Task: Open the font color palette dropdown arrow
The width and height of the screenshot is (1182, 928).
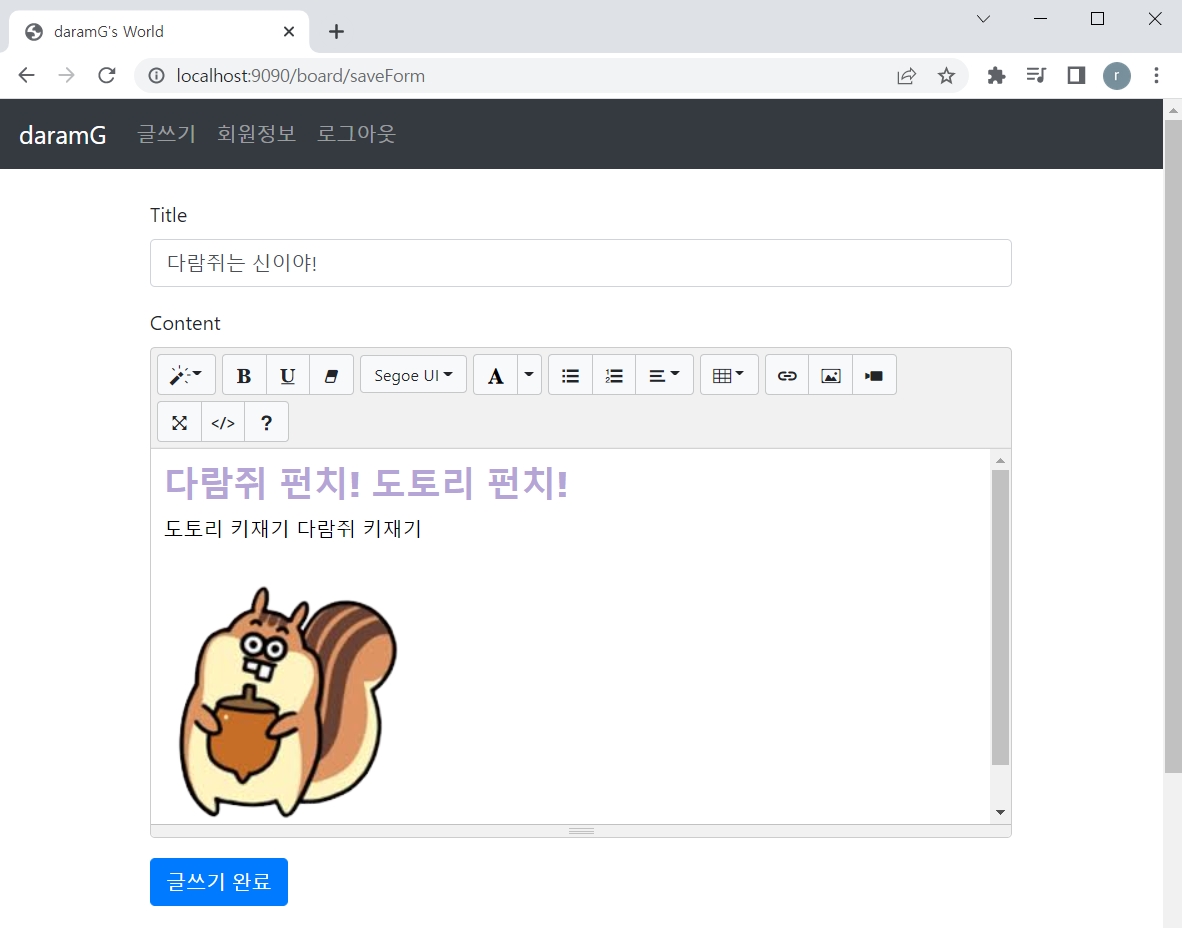Action: pyautogui.click(x=529, y=375)
